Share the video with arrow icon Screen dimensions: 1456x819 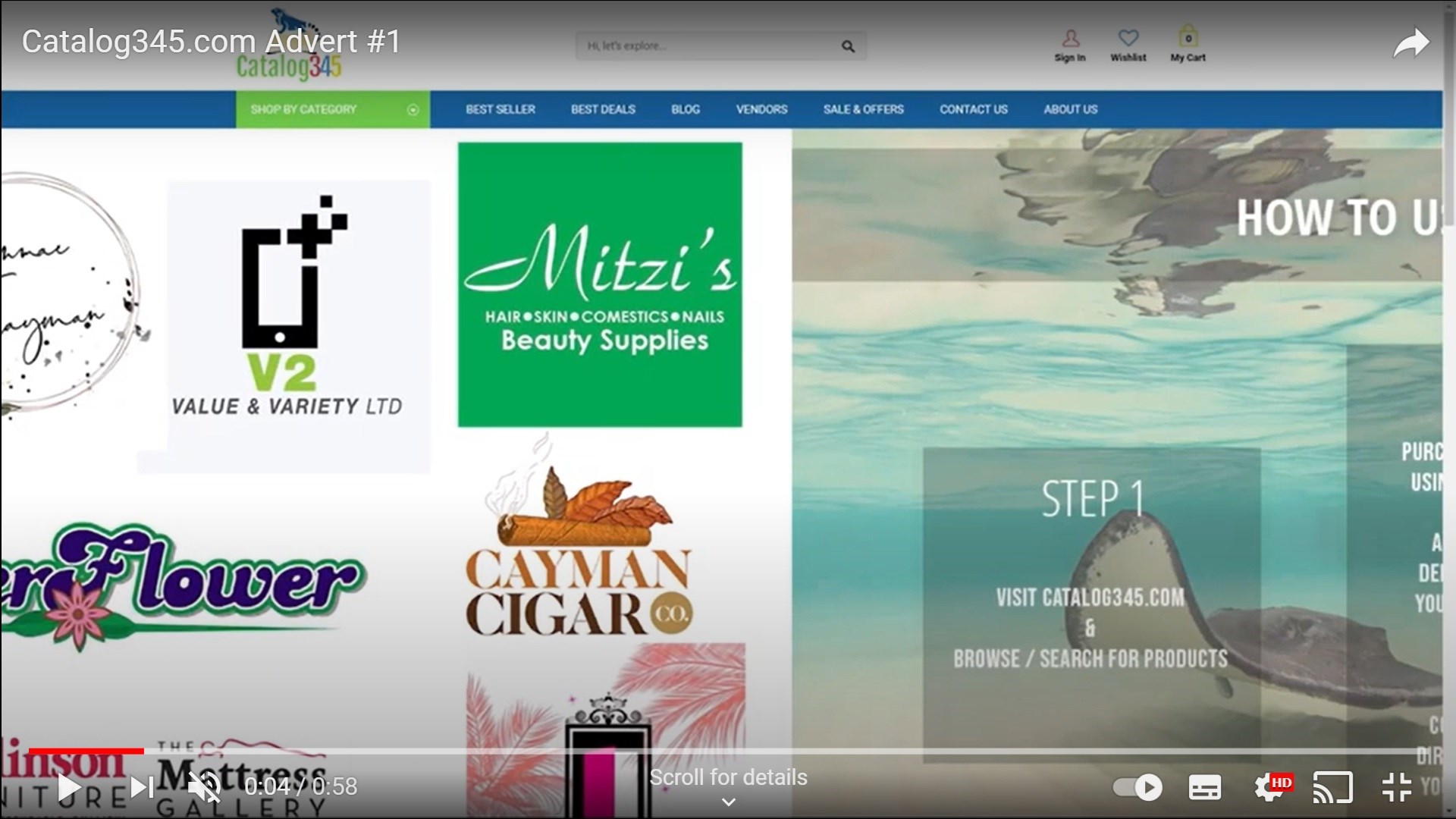[x=1411, y=43]
